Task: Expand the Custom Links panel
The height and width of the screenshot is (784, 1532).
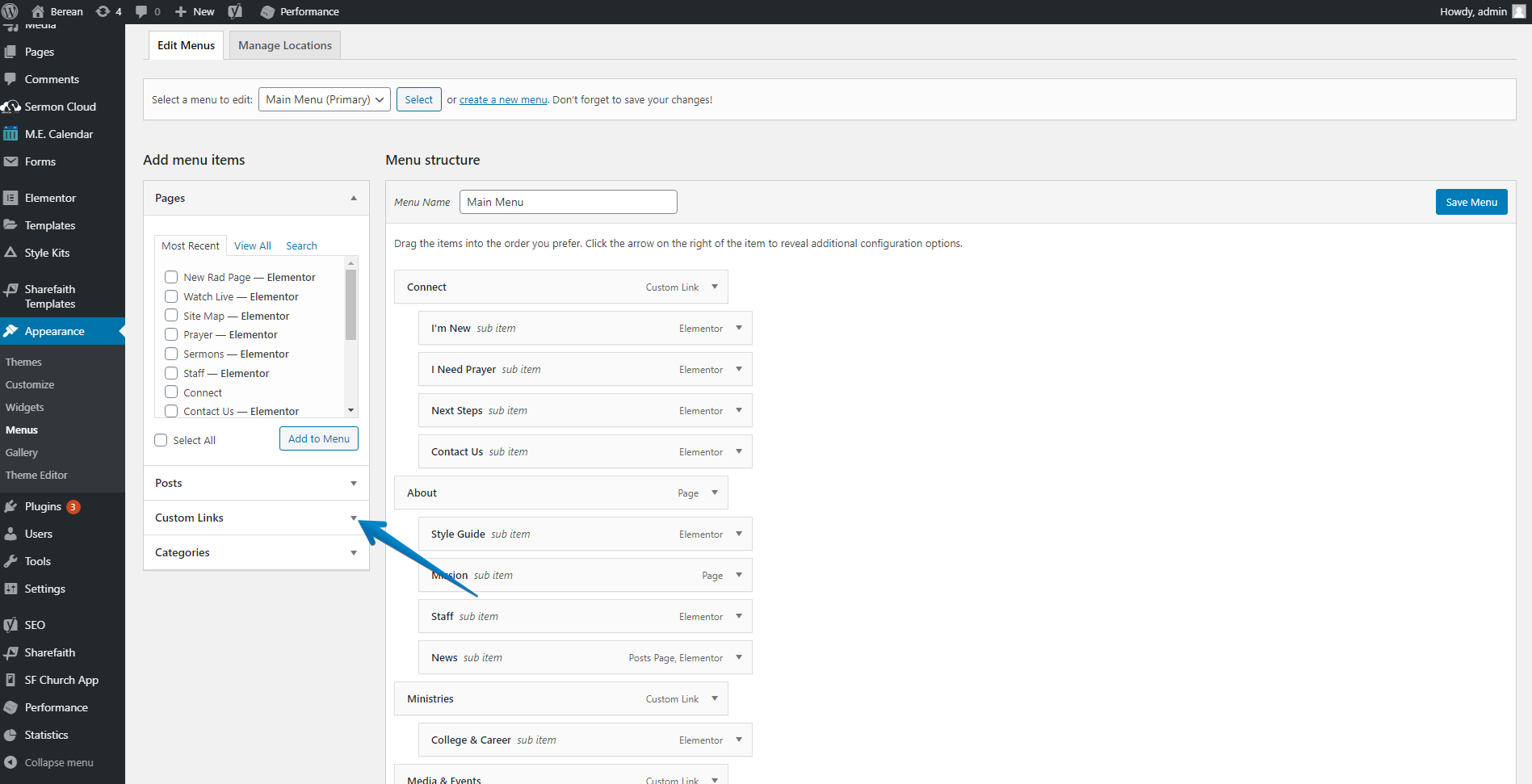Action: click(353, 518)
